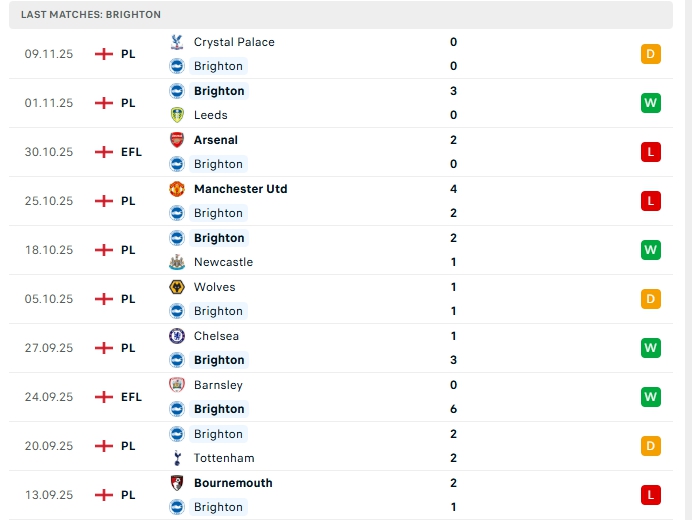The image size is (692, 520).
Task: Select the 25.10.25 Manchester Utd match row
Action: tap(340, 201)
